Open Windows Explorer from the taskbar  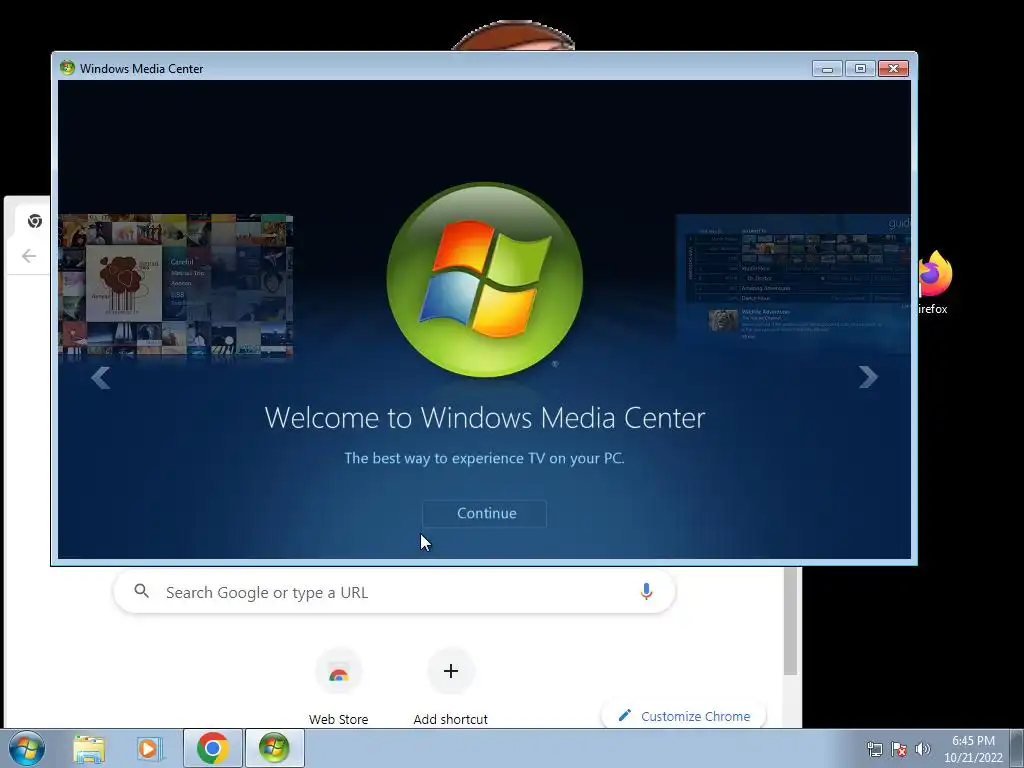coord(89,748)
